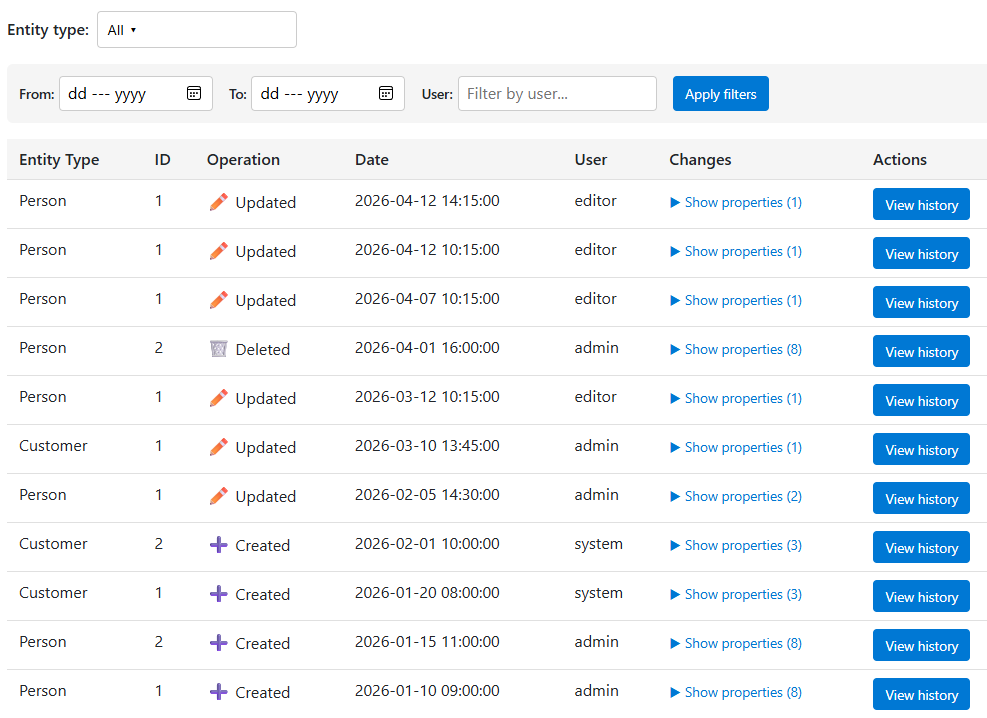Click the Deleted operation label
Image resolution: width=987 pixels, height=718 pixels.
pos(262,349)
